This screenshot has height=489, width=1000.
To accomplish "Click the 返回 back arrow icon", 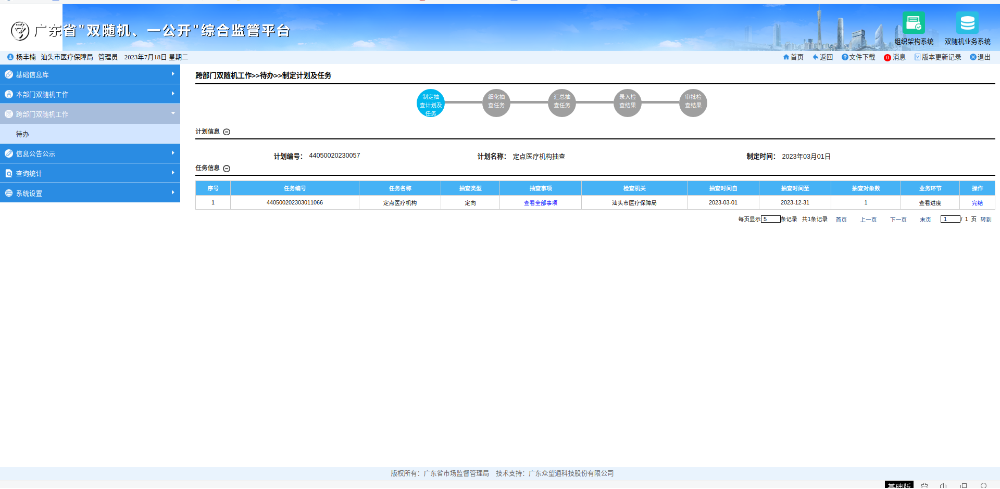I will [x=815, y=57].
